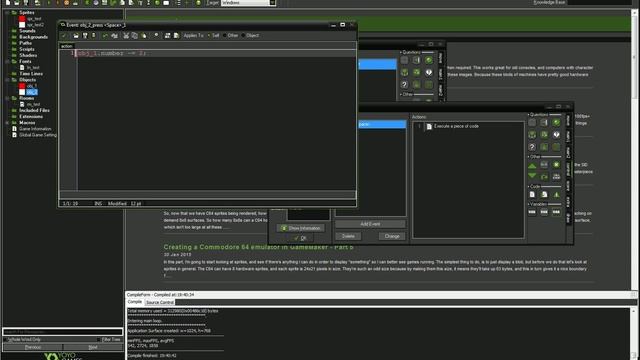Screen dimensions: 640x360
Task: Click first Questions icon in front object window
Action: pos(532,122)
